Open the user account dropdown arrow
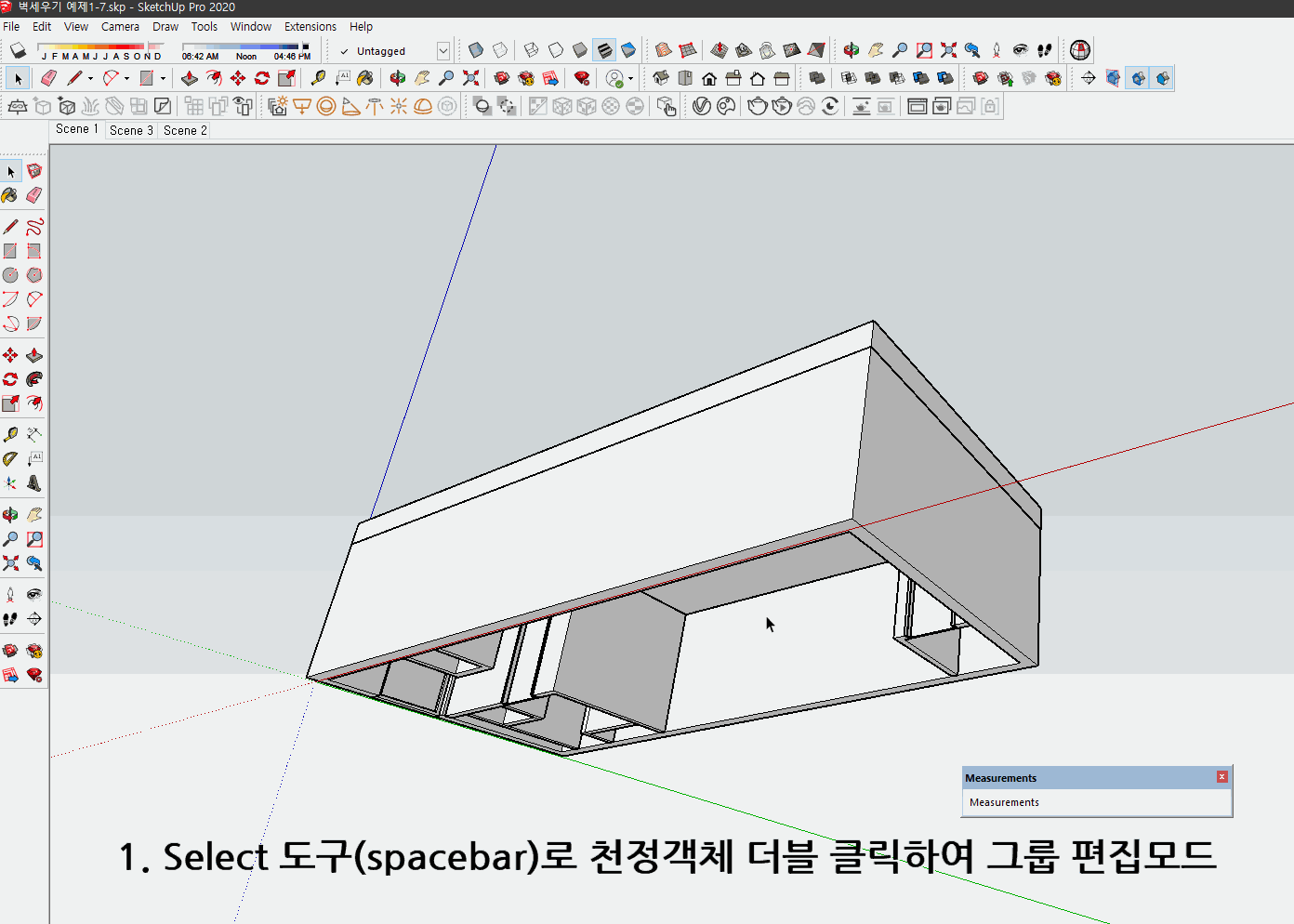The height and width of the screenshot is (924, 1294). (x=631, y=79)
